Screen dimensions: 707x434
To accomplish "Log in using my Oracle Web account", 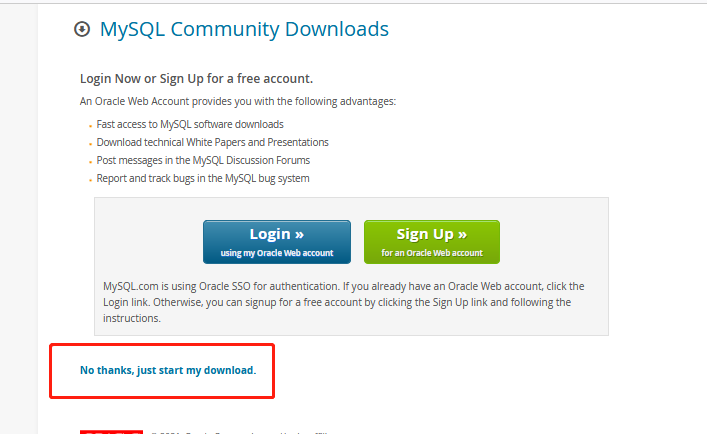I will (277, 242).
